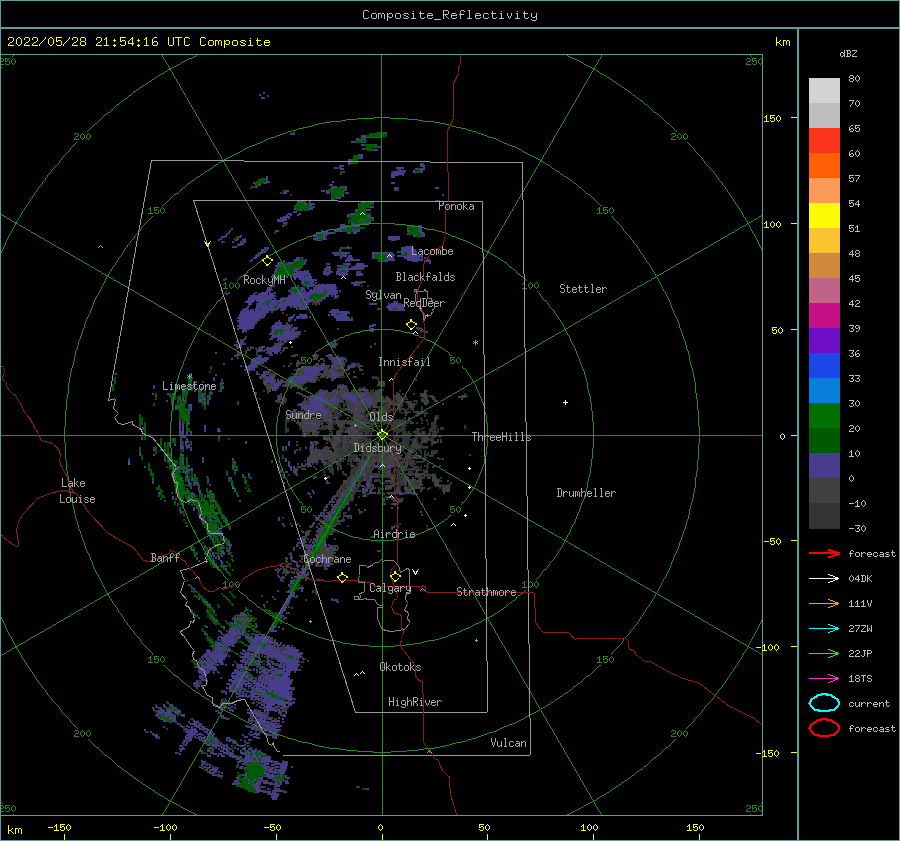This screenshot has height=841, width=900.
Task: Click the light gray 80-70 dBZ swatch
Action: (824, 91)
